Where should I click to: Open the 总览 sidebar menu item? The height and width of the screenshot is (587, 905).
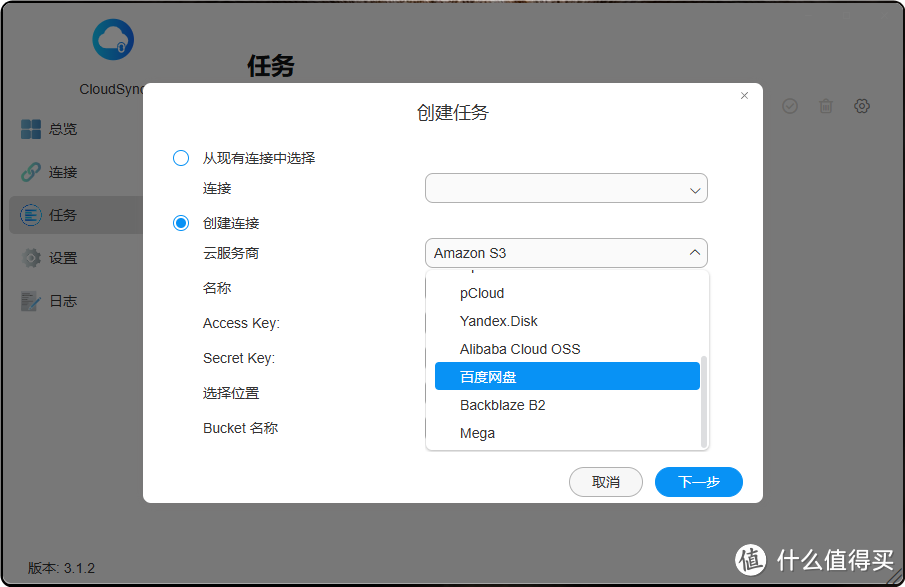pos(76,129)
